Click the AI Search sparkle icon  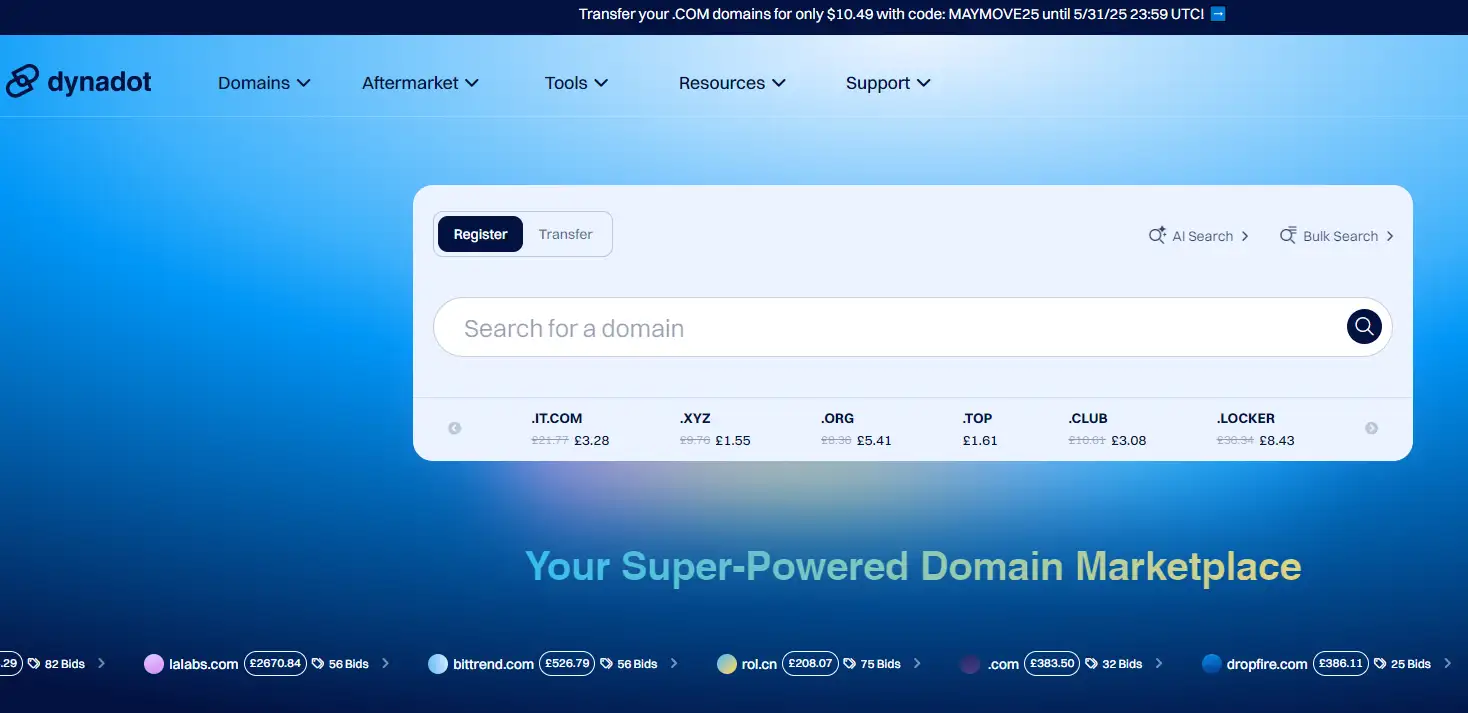click(1157, 236)
